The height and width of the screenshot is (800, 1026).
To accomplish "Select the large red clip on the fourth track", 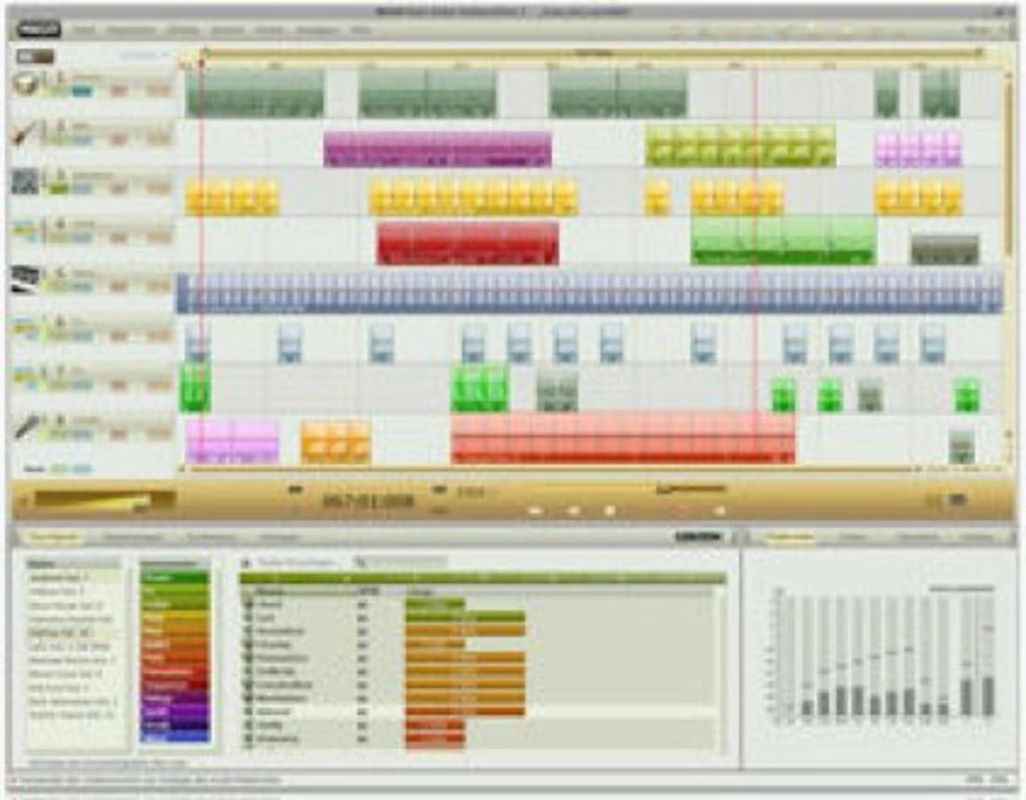I will (468, 243).
